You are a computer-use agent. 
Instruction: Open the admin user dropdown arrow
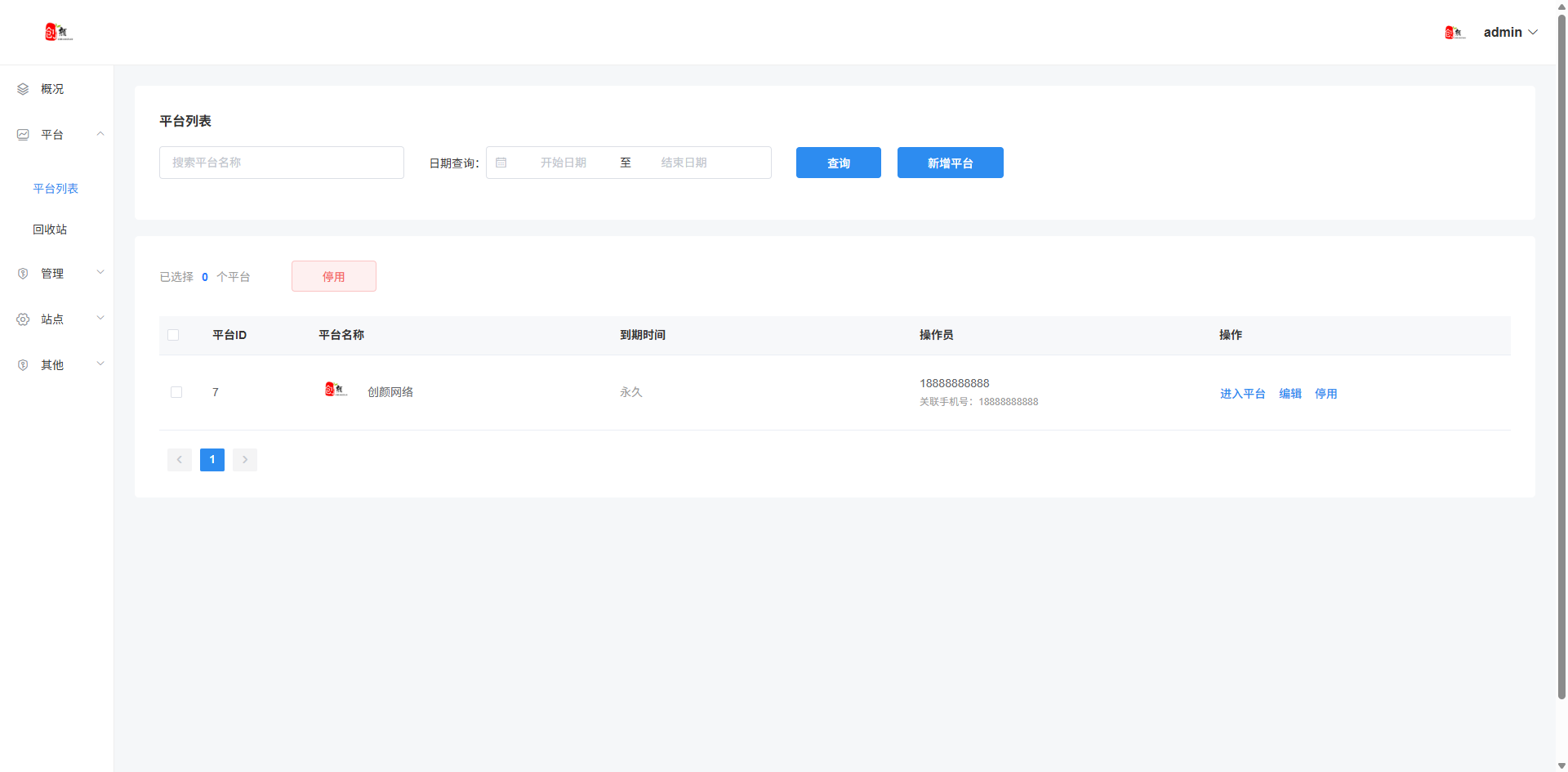coord(1533,33)
